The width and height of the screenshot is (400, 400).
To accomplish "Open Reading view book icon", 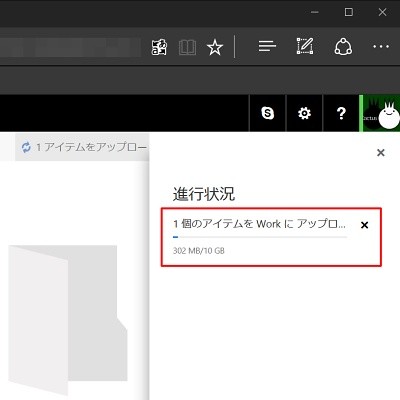I will pos(187,47).
